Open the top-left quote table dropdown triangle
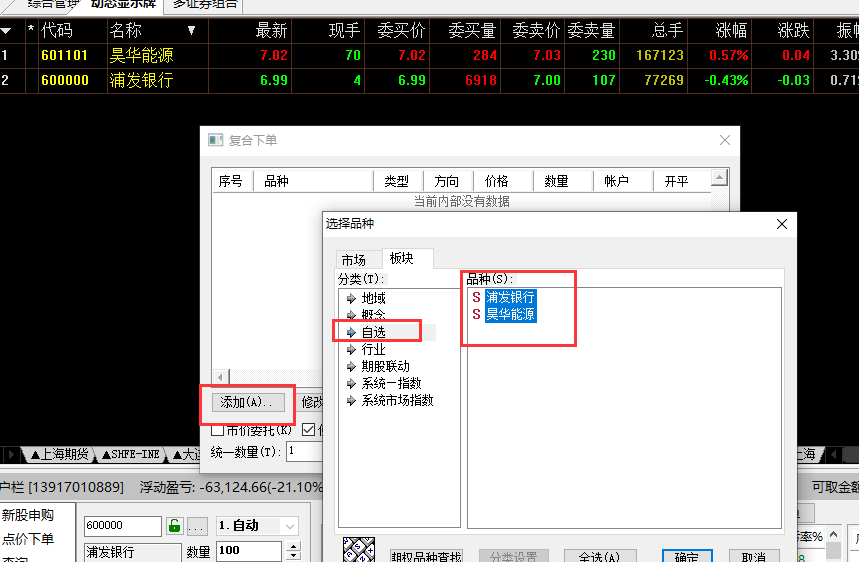 coord(6,31)
